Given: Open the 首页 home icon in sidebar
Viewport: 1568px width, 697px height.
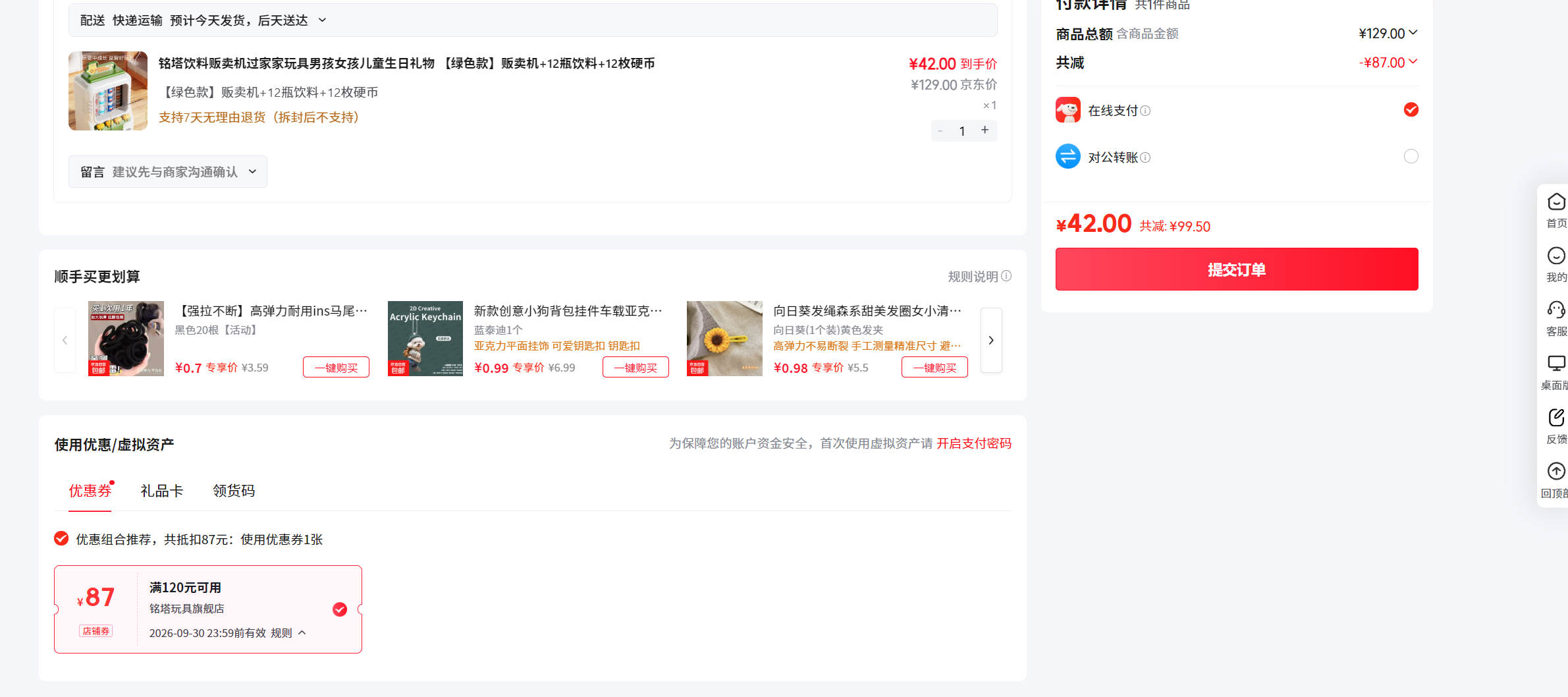Looking at the screenshot, I should pyautogui.click(x=1556, y=202).
